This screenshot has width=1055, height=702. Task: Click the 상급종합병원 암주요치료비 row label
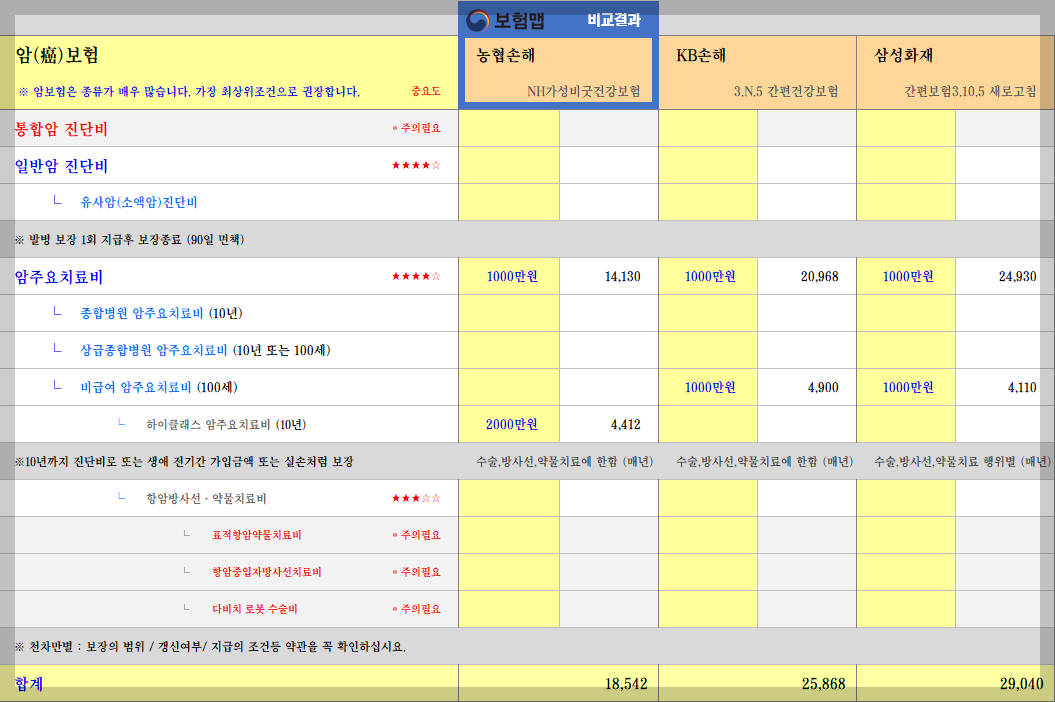coord(153,350)
